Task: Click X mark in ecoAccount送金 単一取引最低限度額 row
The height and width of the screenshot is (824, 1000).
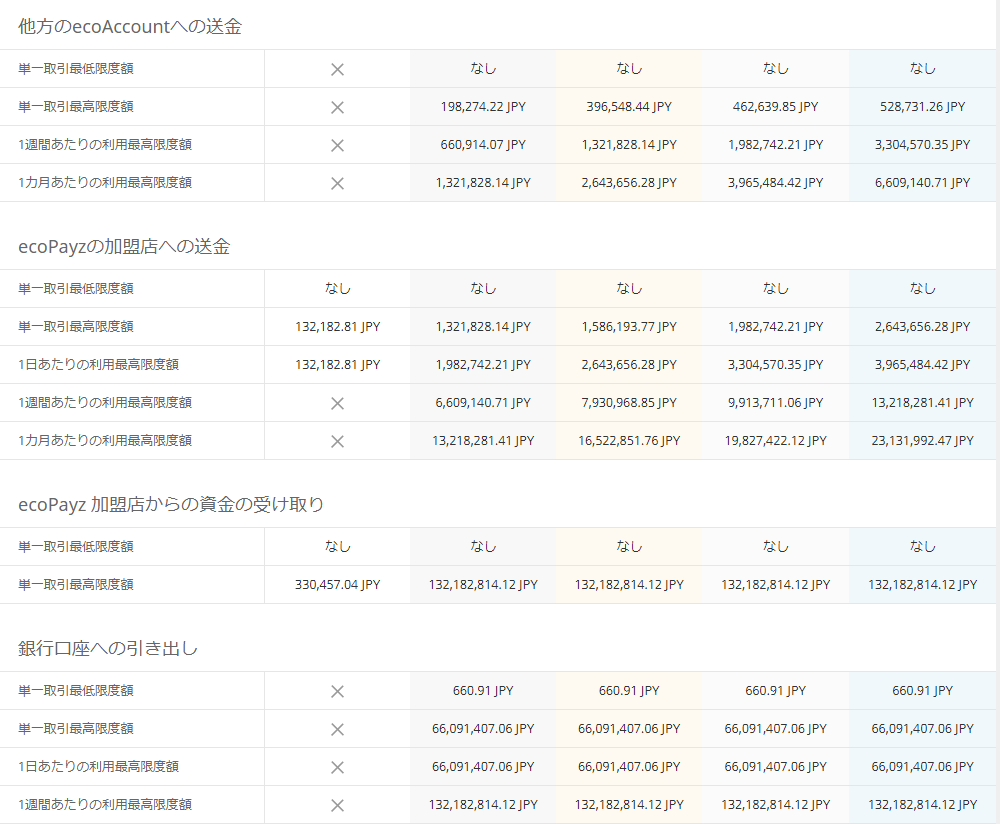Action: (x=337, y=70)
